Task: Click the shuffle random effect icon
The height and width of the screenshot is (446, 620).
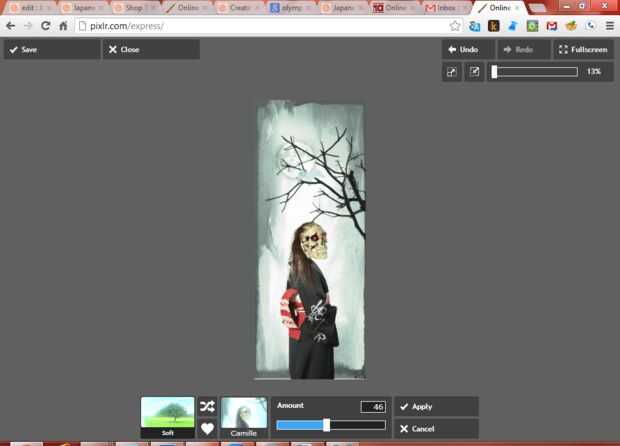Action: (208, 406)
